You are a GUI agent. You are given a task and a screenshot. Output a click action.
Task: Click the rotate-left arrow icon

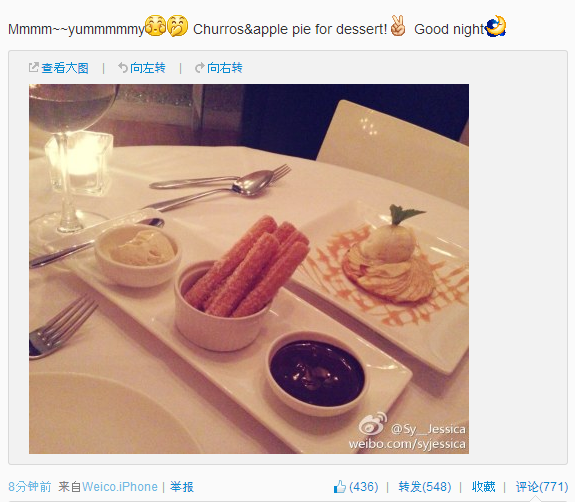point(123,67)
